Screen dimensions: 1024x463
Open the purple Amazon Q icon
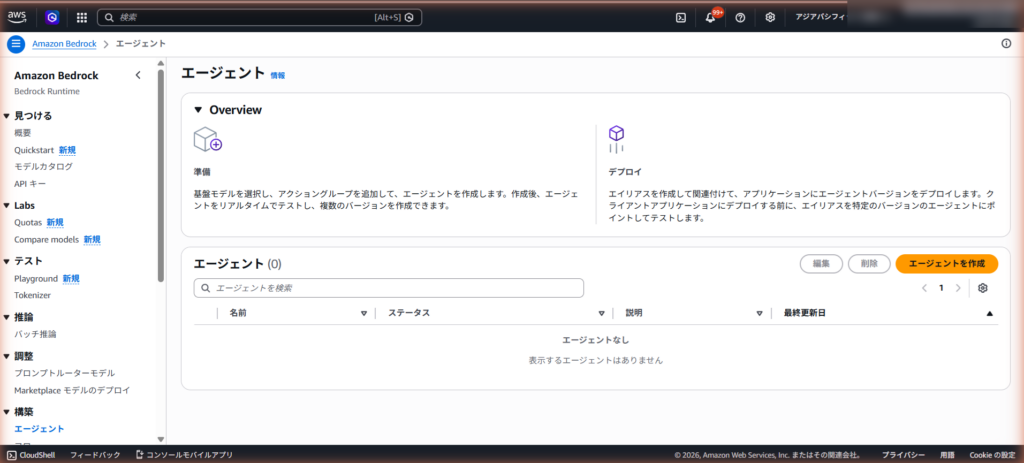pos(52,18)
